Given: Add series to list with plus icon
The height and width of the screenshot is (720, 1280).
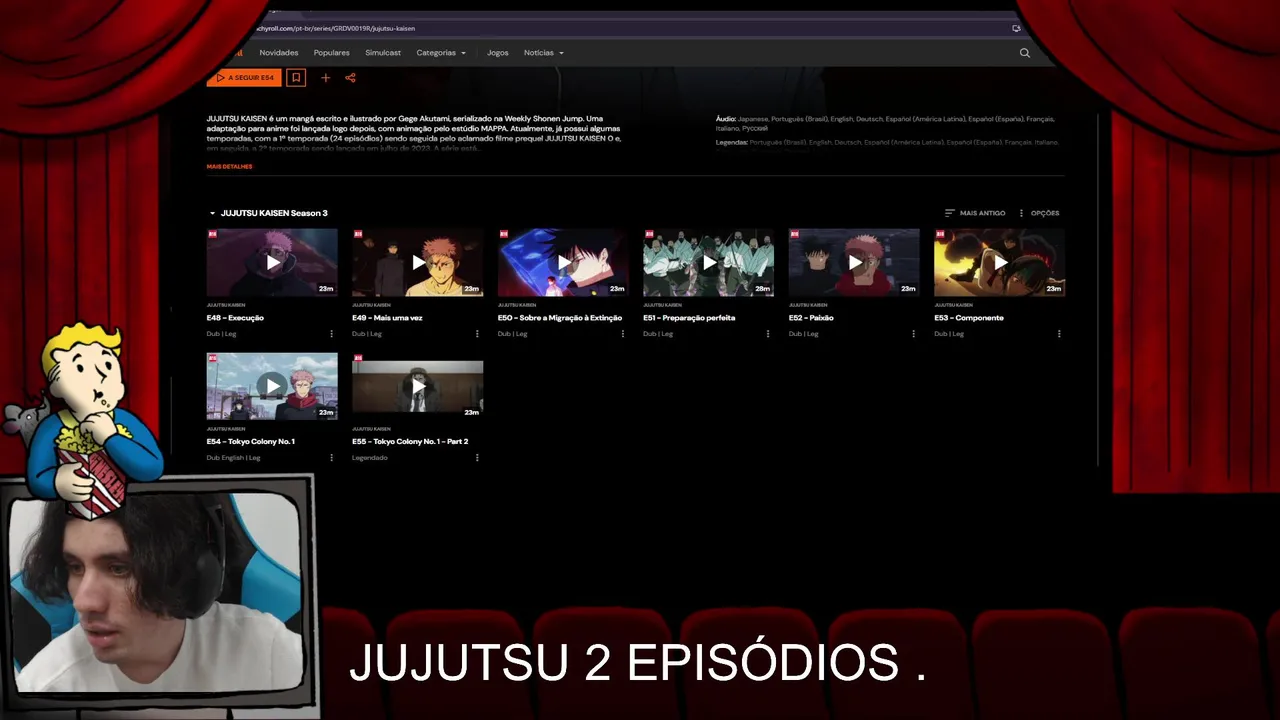Looking at the screenshot, I should pyautogui.click(x=325, y=77).
